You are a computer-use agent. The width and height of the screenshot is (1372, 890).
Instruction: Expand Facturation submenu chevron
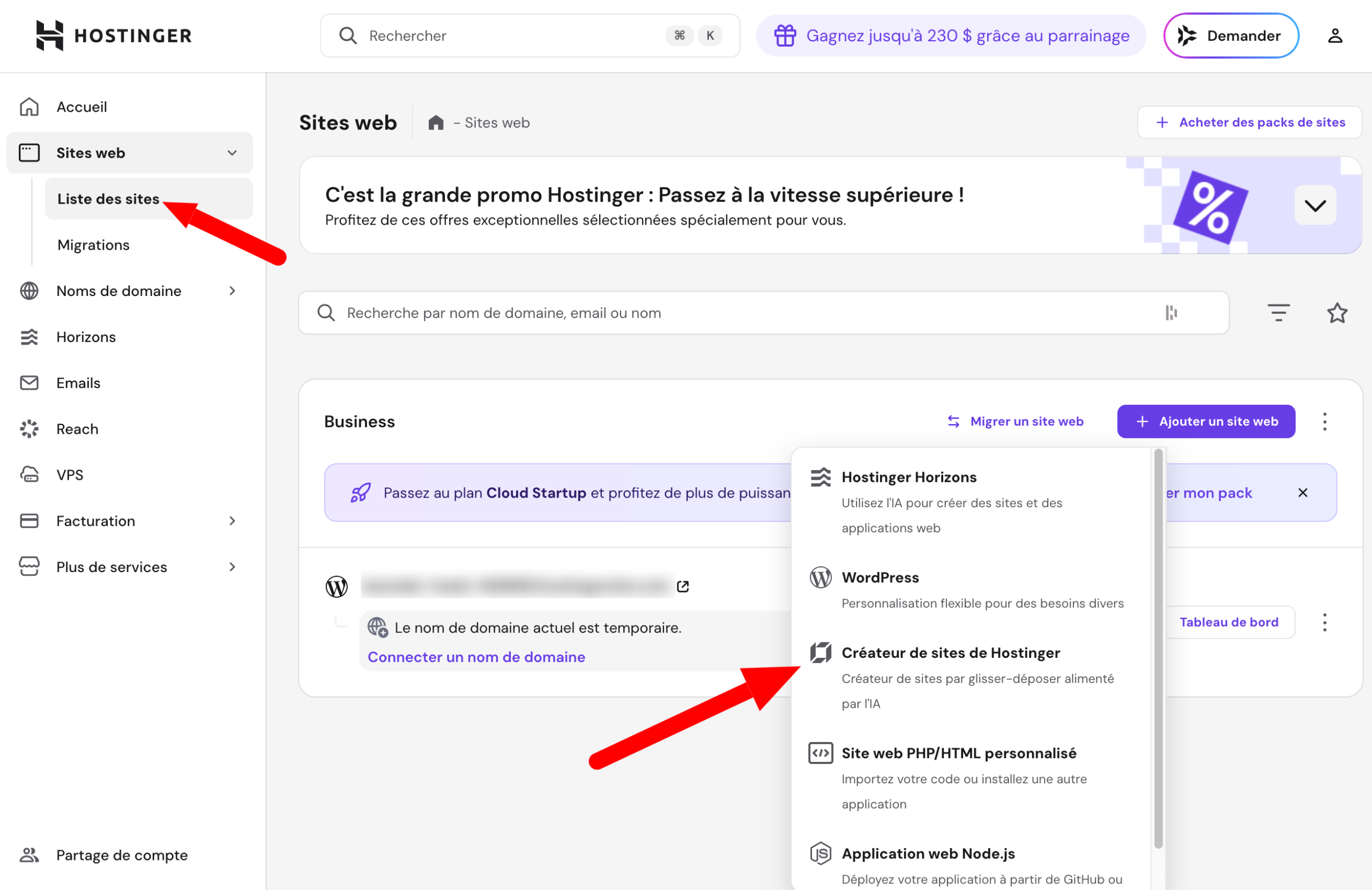click(232, 521)
